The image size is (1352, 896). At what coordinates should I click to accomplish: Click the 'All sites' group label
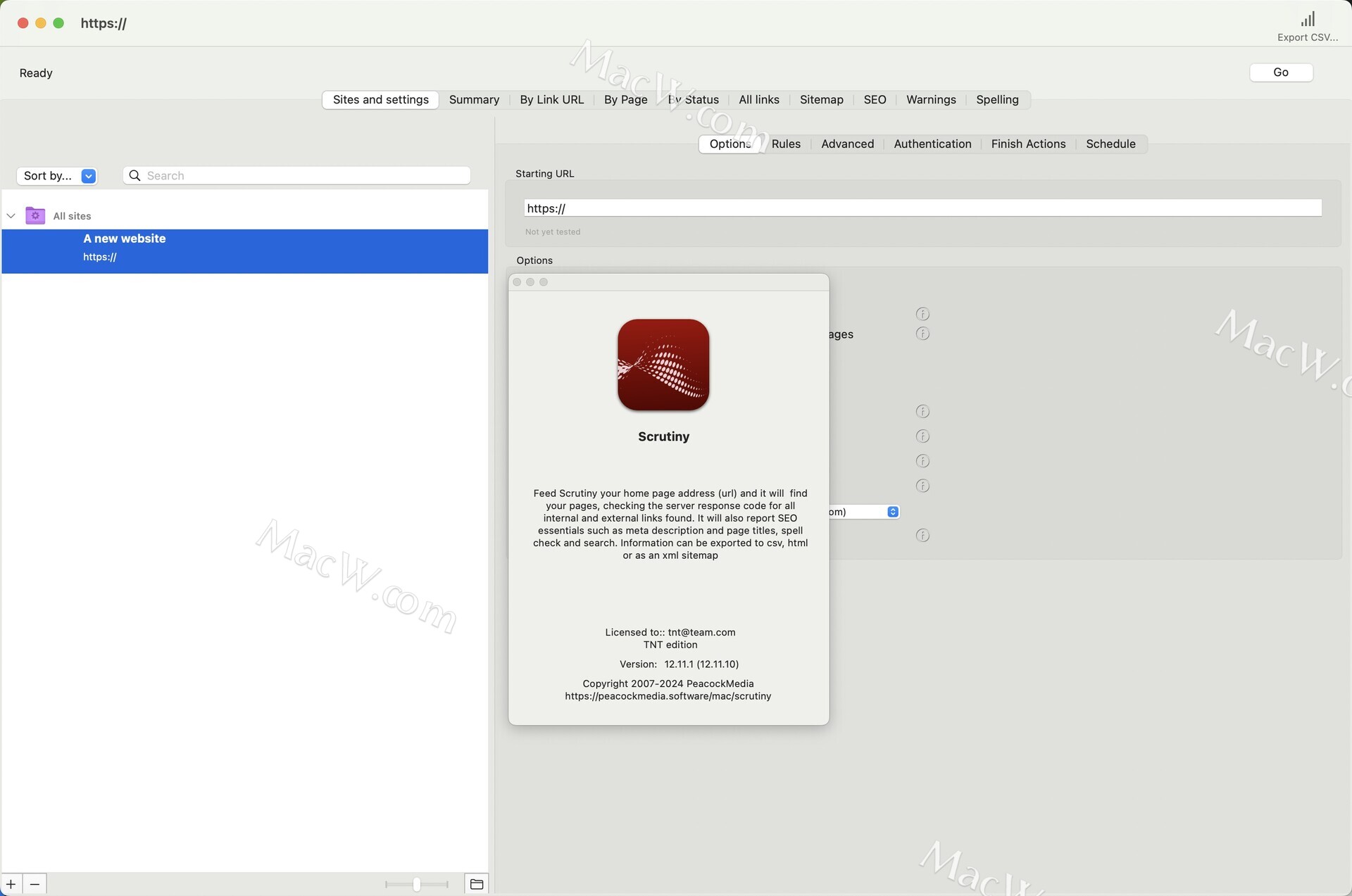(72, 216)
